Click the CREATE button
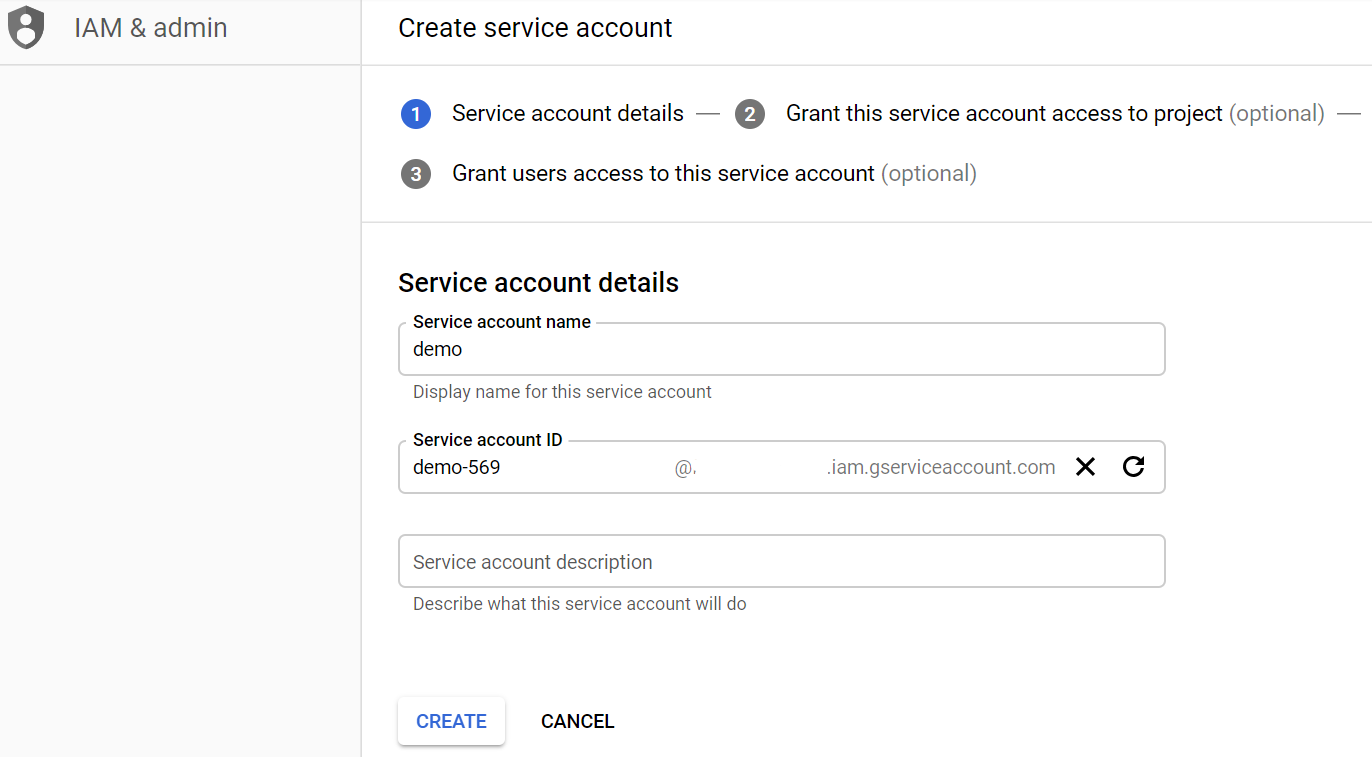The height and width of the screenshot is (757, 1372). [451, 721]
